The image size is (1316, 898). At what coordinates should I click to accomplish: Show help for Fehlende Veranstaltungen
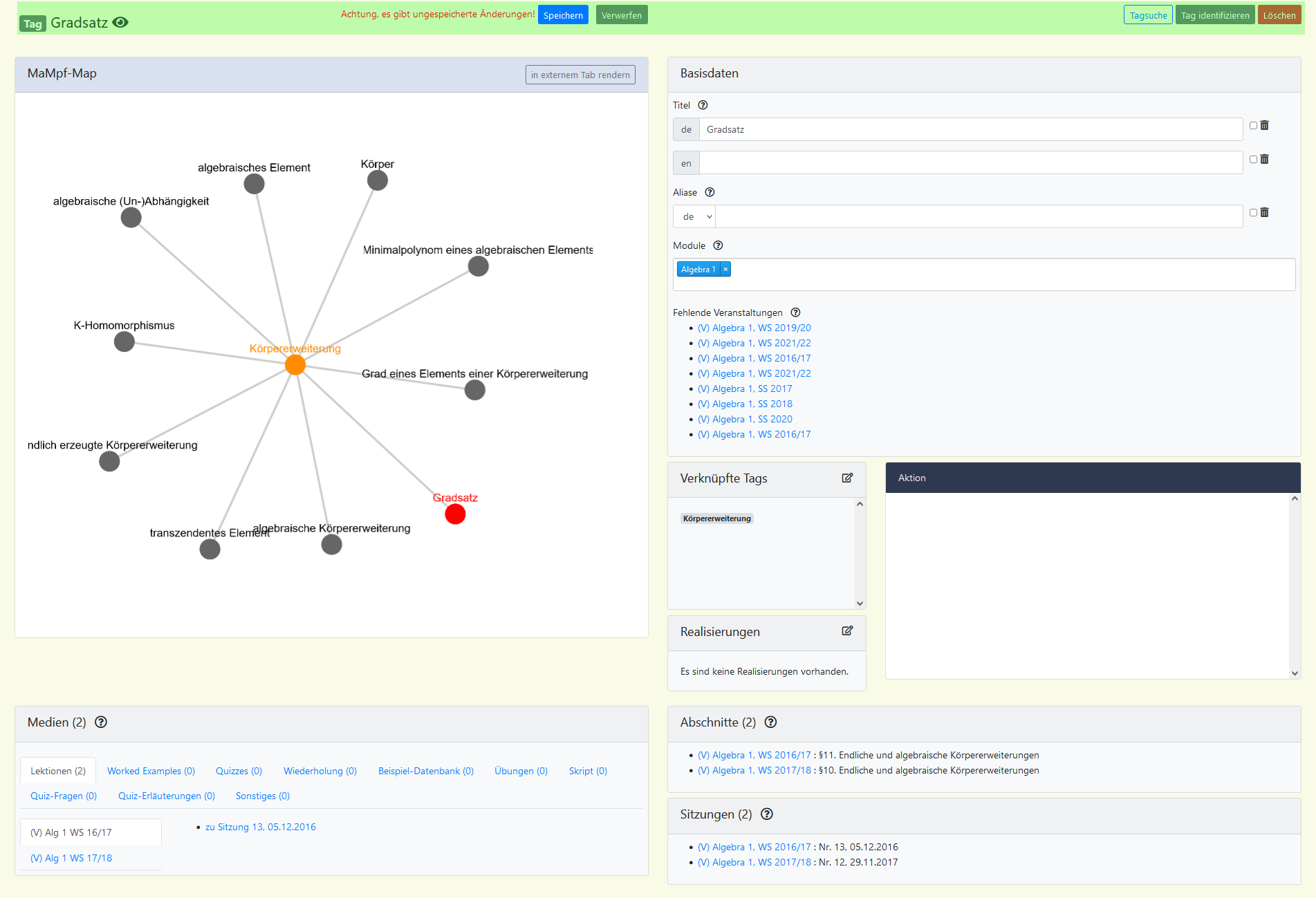795,312
